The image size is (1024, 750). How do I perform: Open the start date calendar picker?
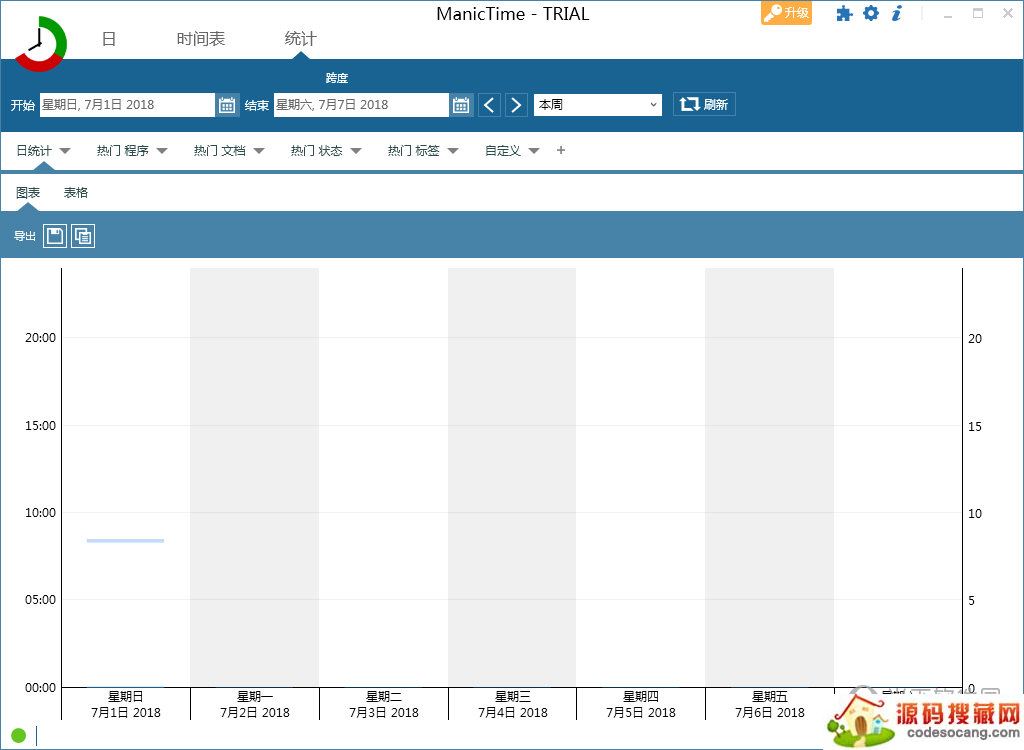click(x=227, y=105)
